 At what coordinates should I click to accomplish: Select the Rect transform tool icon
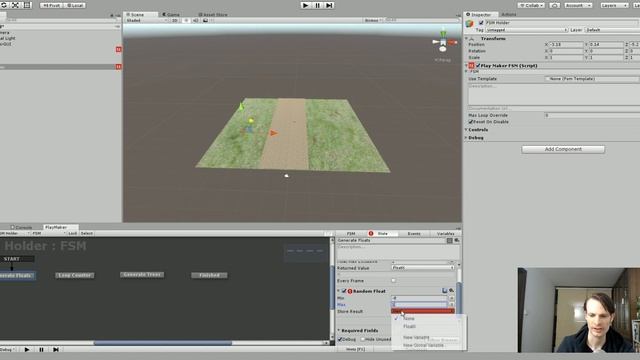click(27, 5)
